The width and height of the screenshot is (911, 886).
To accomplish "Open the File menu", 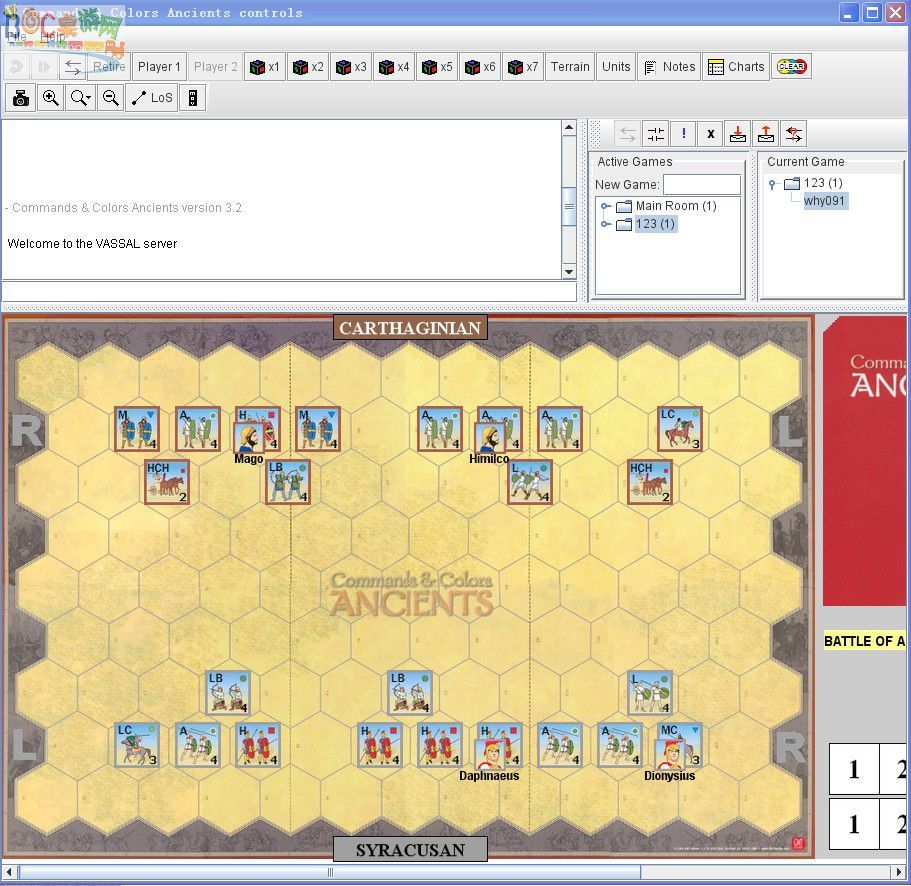I will pyautogui.click(x=17, y=37).
